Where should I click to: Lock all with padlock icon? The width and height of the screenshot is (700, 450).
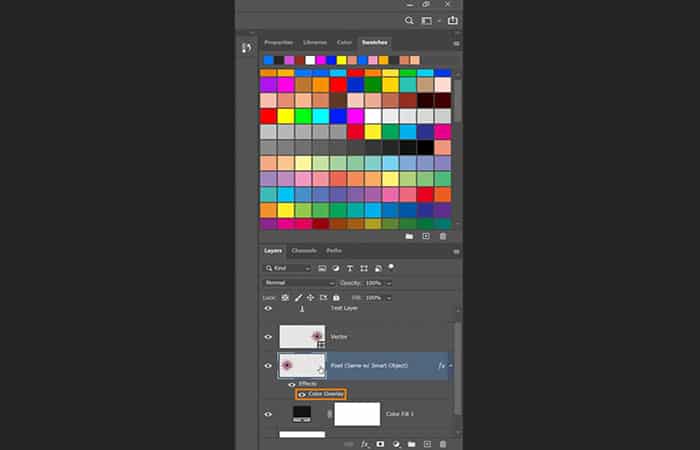pyautogui.click(x=337, y=298)
